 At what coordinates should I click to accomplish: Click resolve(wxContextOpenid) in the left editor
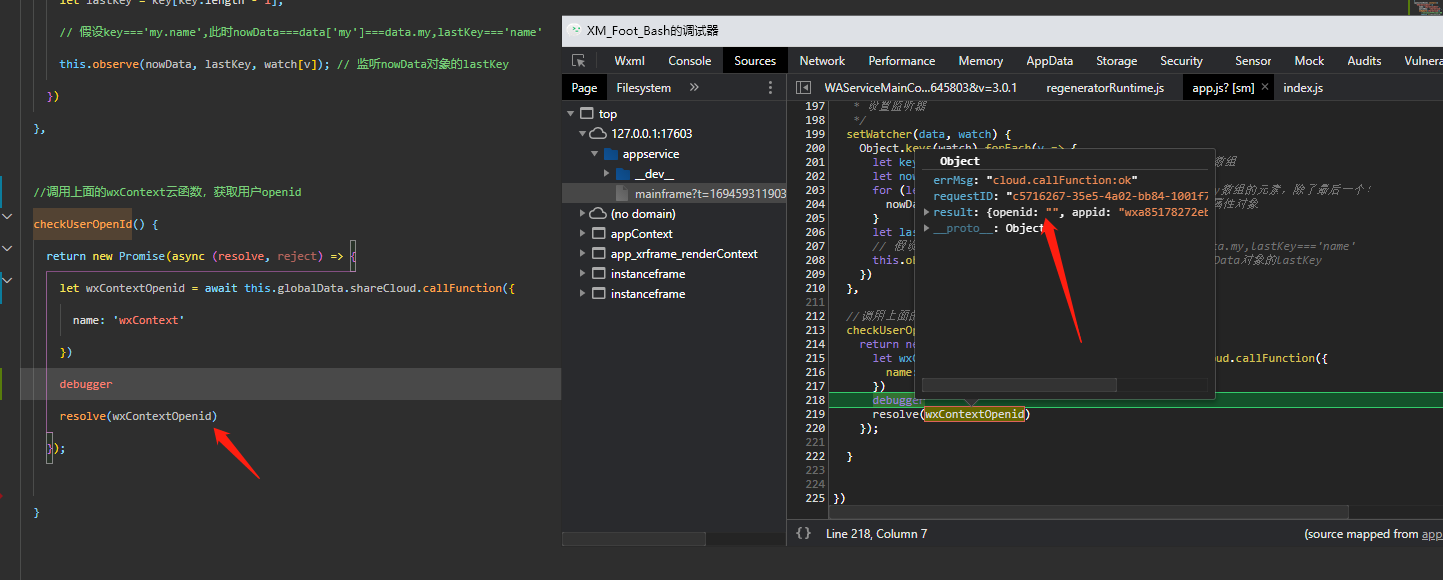click(138, 416)
